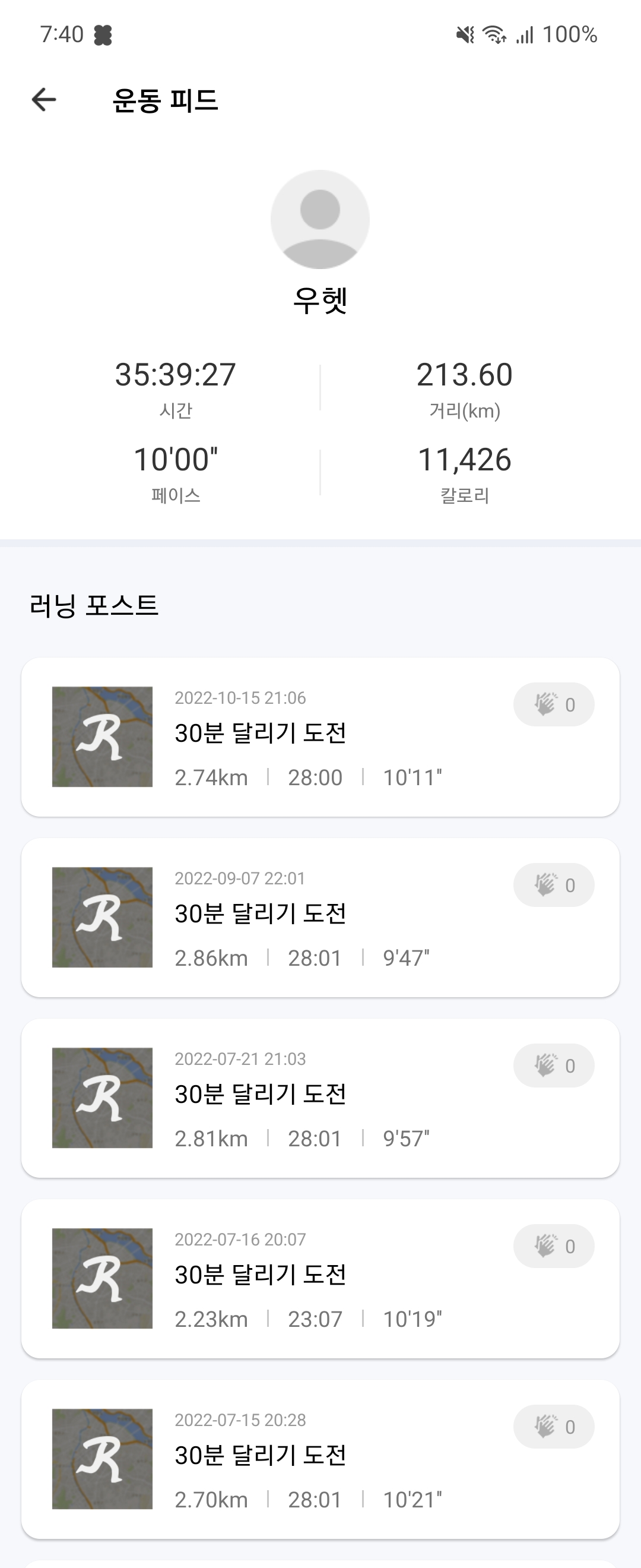Tap the total time 35:39:27 stat

click(175, 375)
